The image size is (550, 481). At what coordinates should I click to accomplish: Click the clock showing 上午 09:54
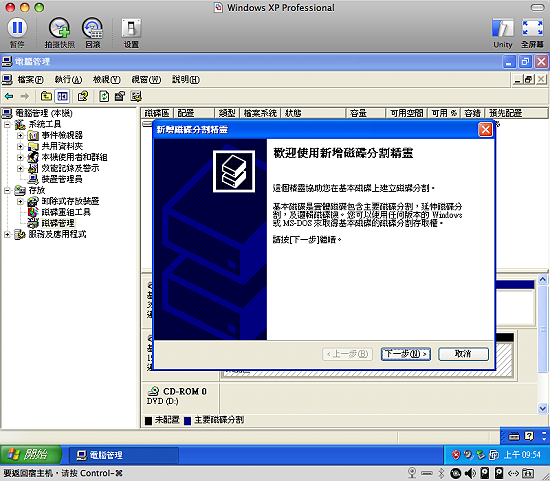tap(522, 455)
